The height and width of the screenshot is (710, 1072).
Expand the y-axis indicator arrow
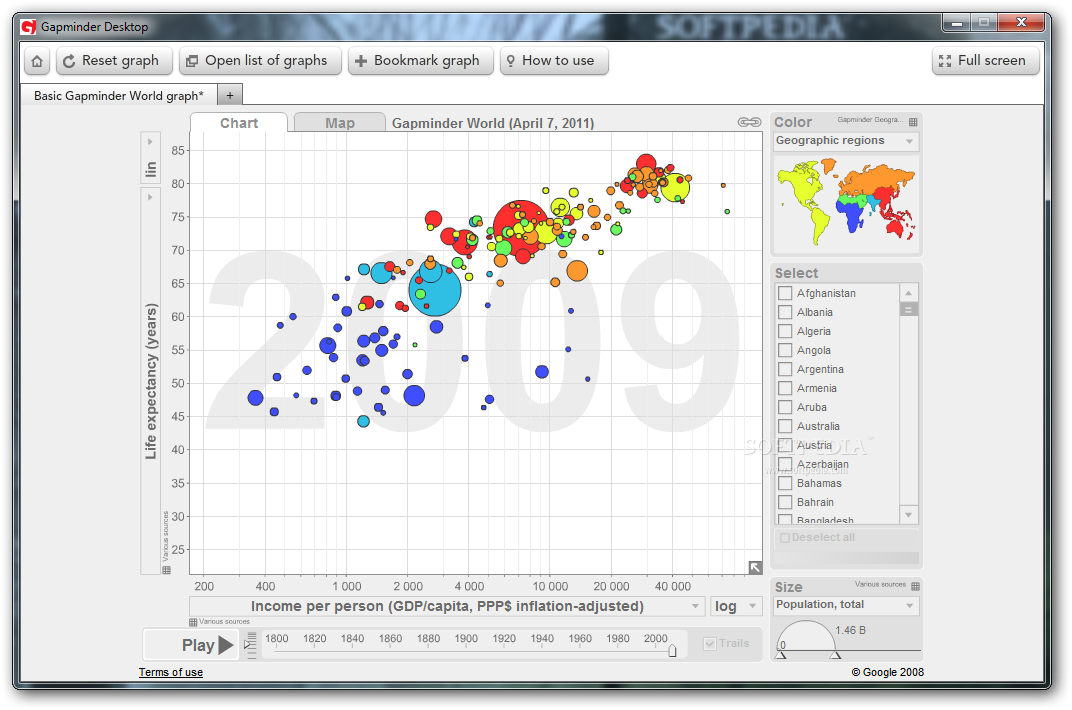pos(150,197)
